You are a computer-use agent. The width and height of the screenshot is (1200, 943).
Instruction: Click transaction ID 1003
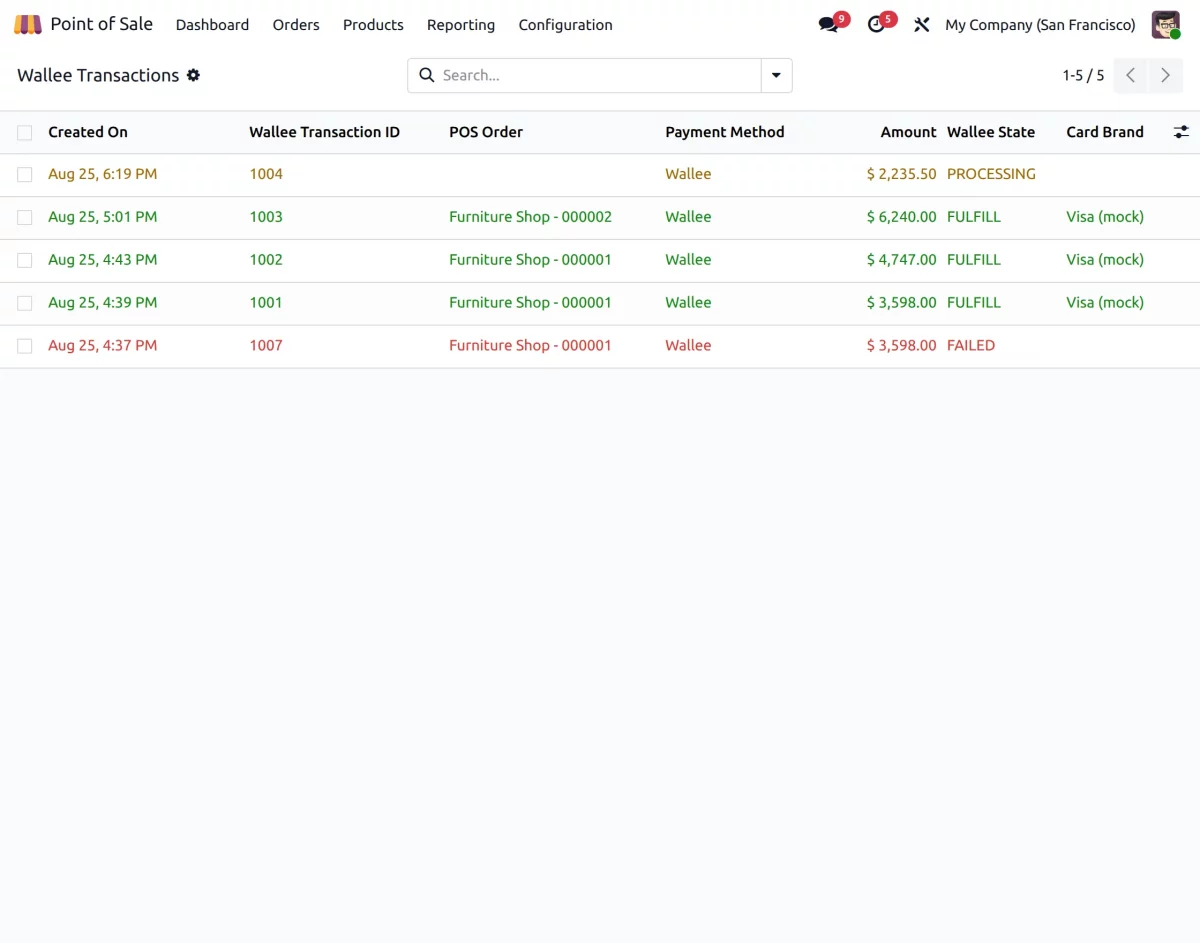(266, 217)
